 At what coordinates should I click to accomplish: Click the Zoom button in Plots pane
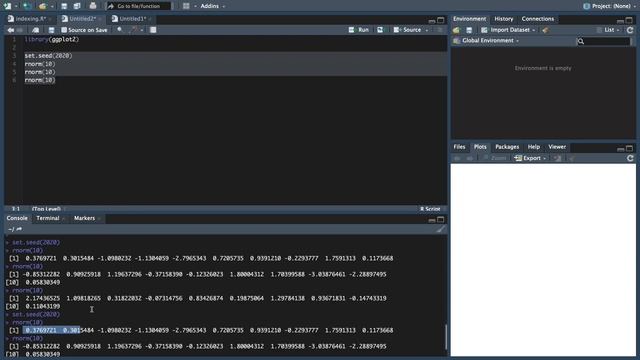click(495, 158)
